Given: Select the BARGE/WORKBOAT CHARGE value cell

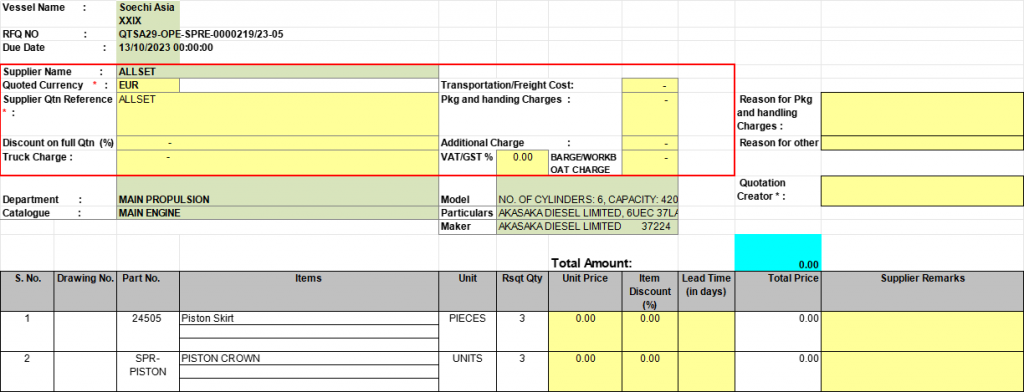Looking at the screenshot, I should pyautogui.click(x=650, y=163).
